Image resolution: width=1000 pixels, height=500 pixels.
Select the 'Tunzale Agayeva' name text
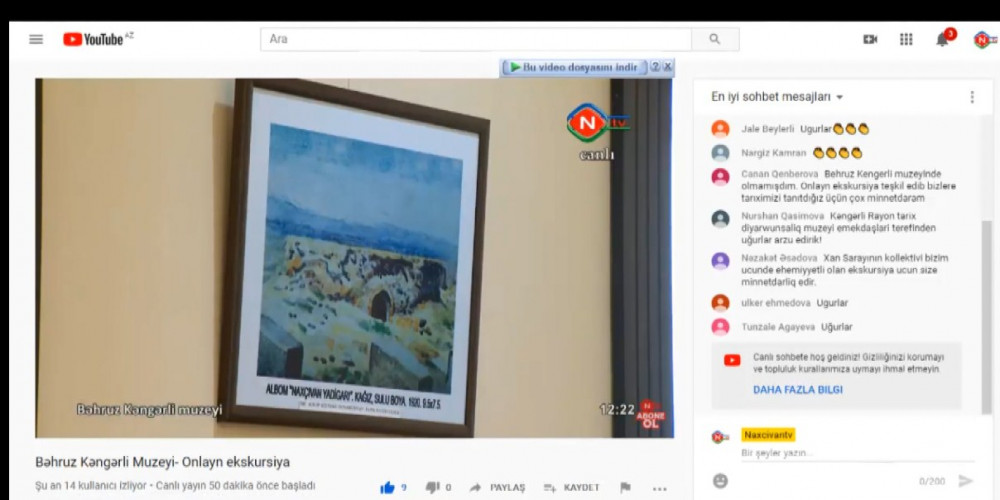778,327
